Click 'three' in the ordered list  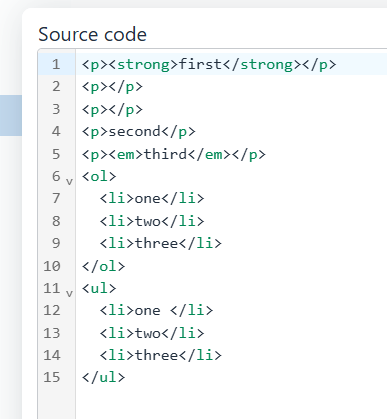pyautogui.click(x=156, y=243)
